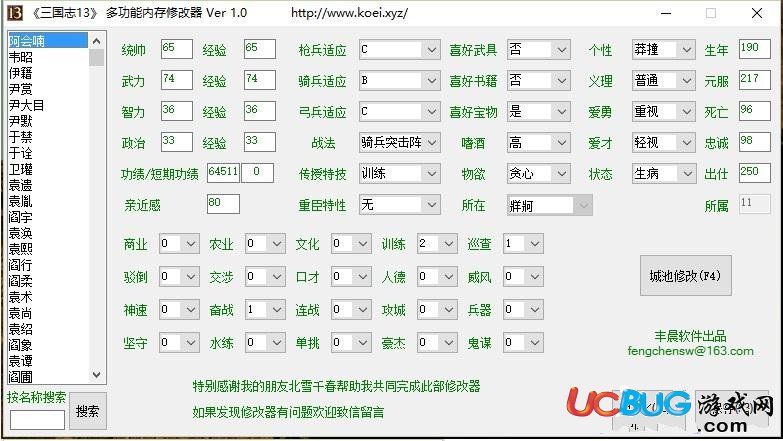Open the 喜好武具 dropdown
Image resolution: width=783 pixels, height=441 pixels.
pos(538,49)
